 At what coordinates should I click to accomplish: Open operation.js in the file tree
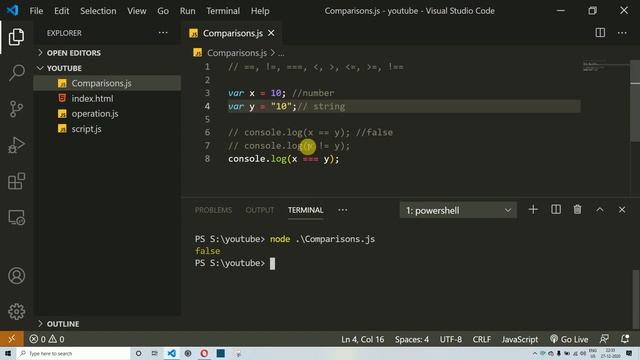click(x=107, y=113)
